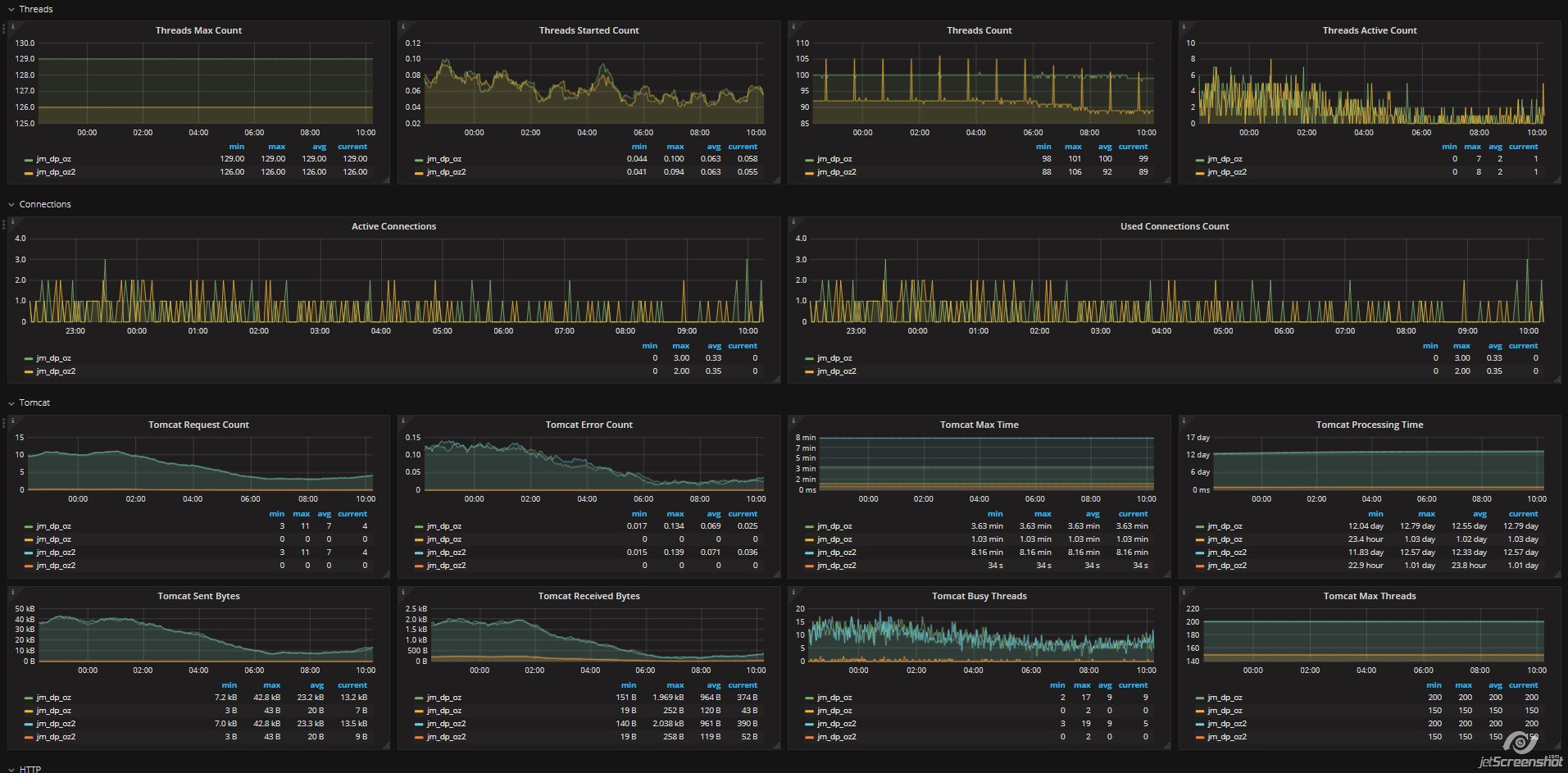Screen dimensions: 1568x773
Task: Toggle jm_dp_oz2 series in Threads Active Count legend
Action: pyautogui.click(x=1227, y=172)
